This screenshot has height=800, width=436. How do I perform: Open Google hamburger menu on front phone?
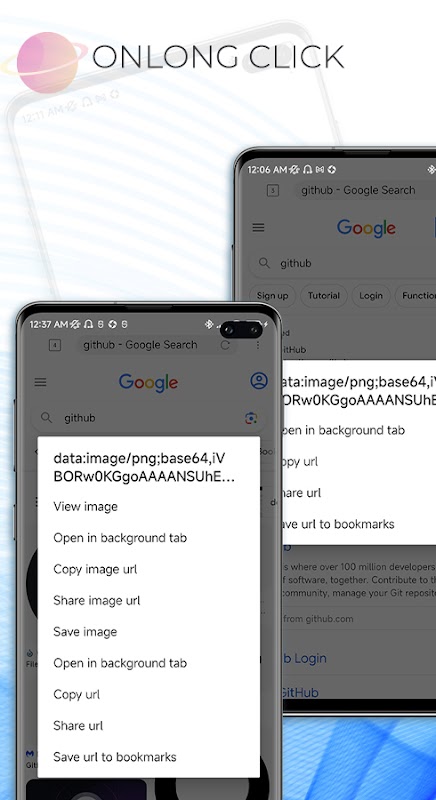[x=40, y=382]
